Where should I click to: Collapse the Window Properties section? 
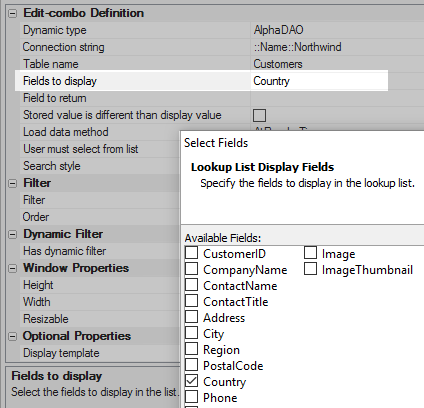tap(12, 269)
